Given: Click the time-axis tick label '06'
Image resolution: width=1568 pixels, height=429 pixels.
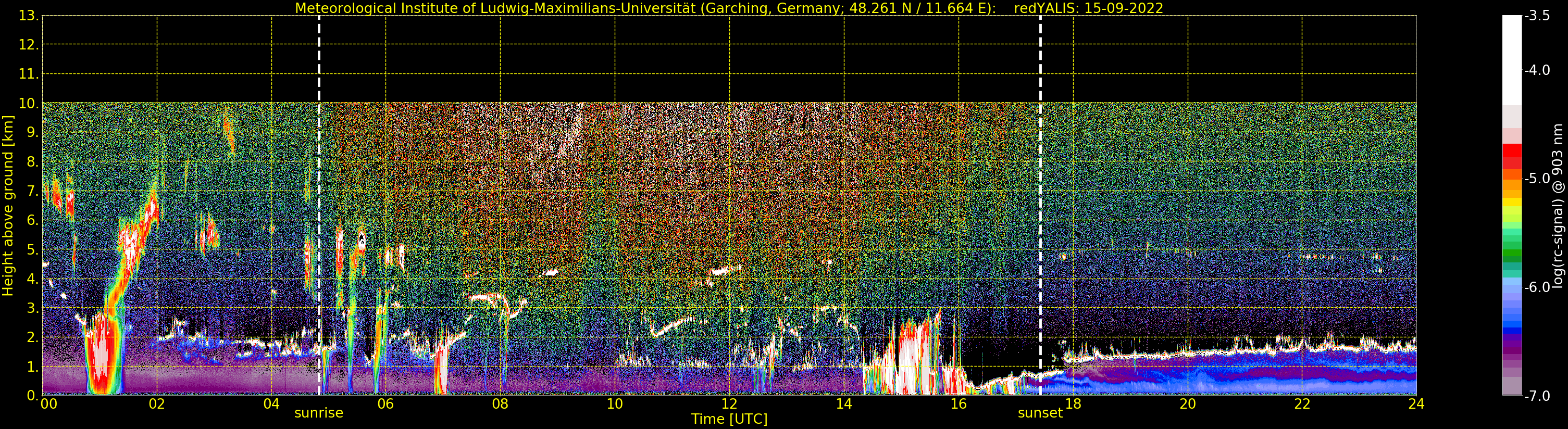Looking at the screenshot, I should tap(386, 403).
